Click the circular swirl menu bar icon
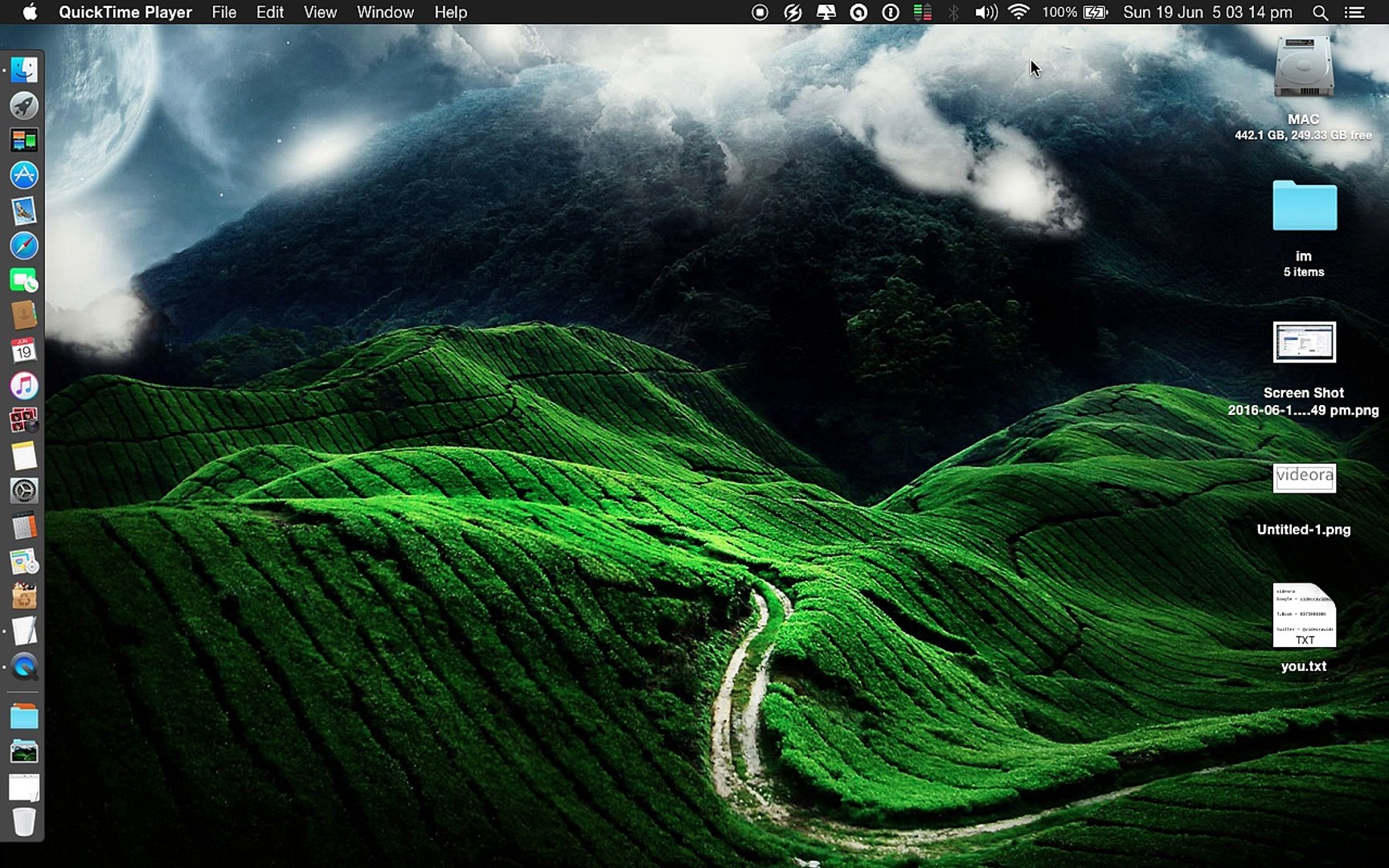 click(858, 12)
